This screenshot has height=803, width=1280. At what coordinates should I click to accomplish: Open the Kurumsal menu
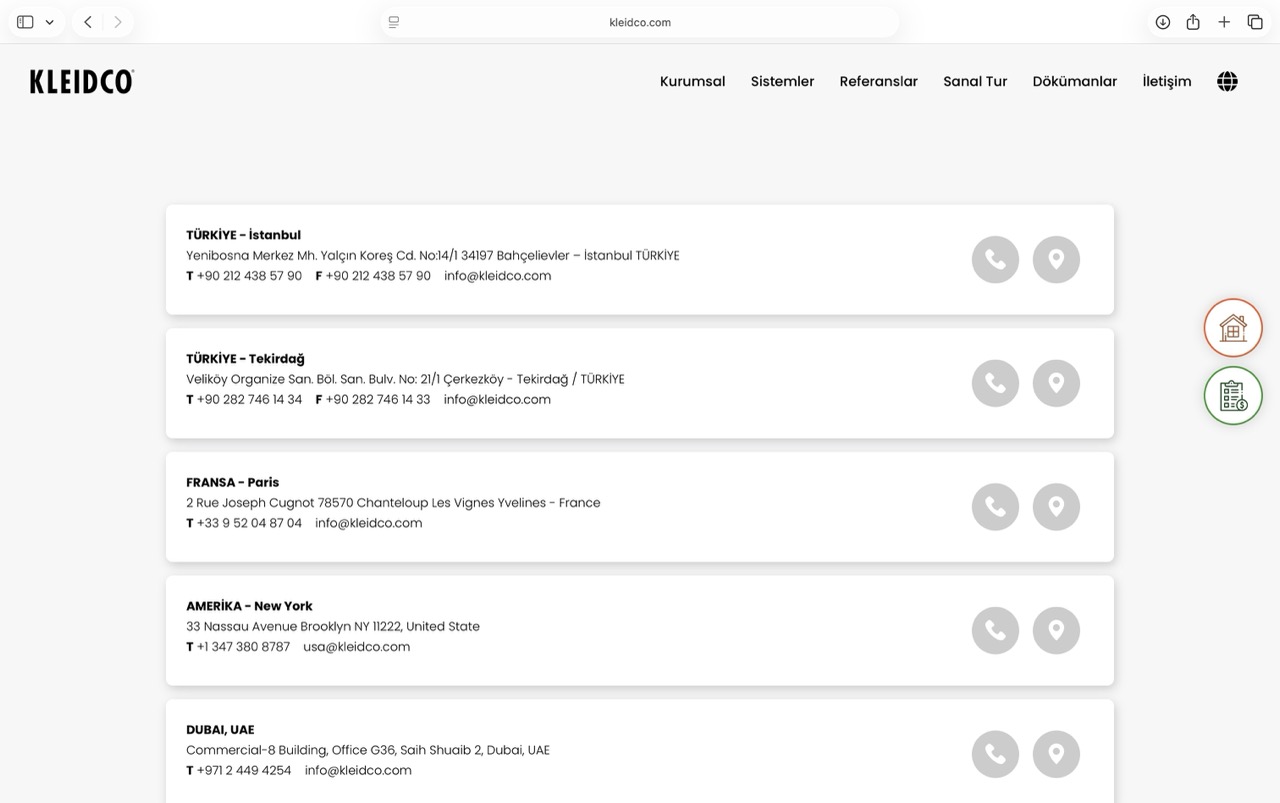coord(692,82)
